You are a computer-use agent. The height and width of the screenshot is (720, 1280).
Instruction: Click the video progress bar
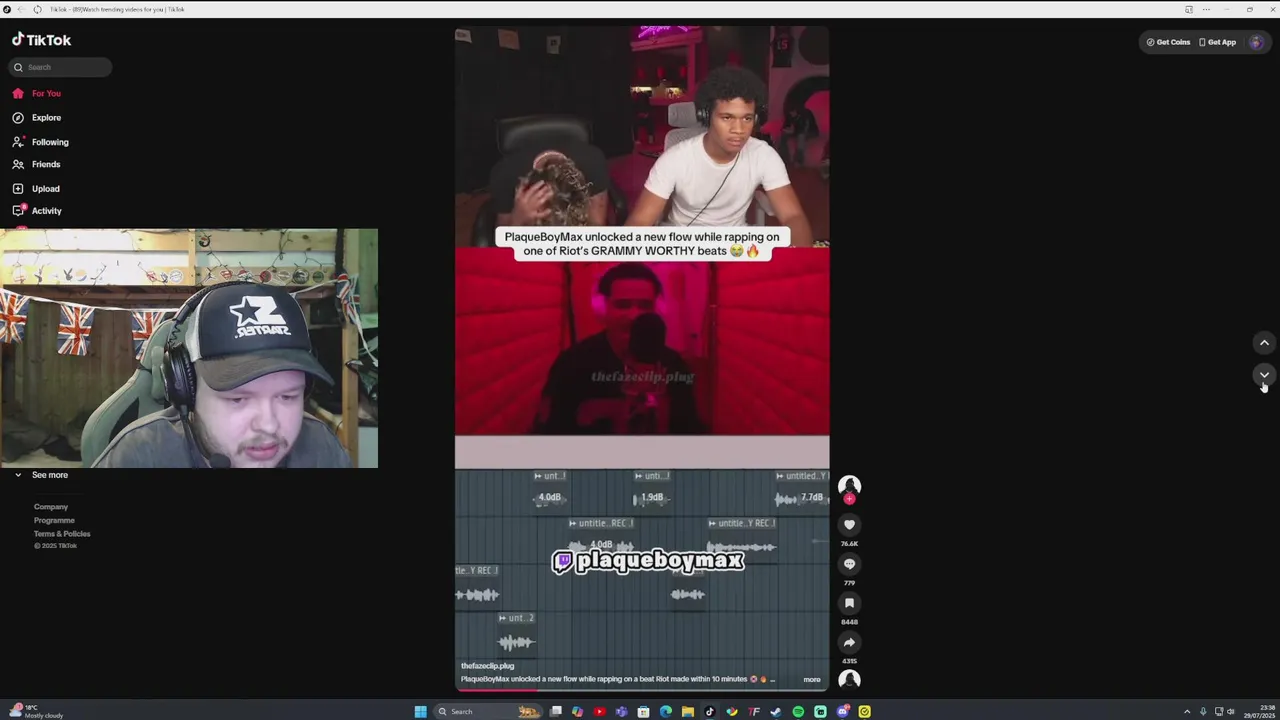click(642, 689)
